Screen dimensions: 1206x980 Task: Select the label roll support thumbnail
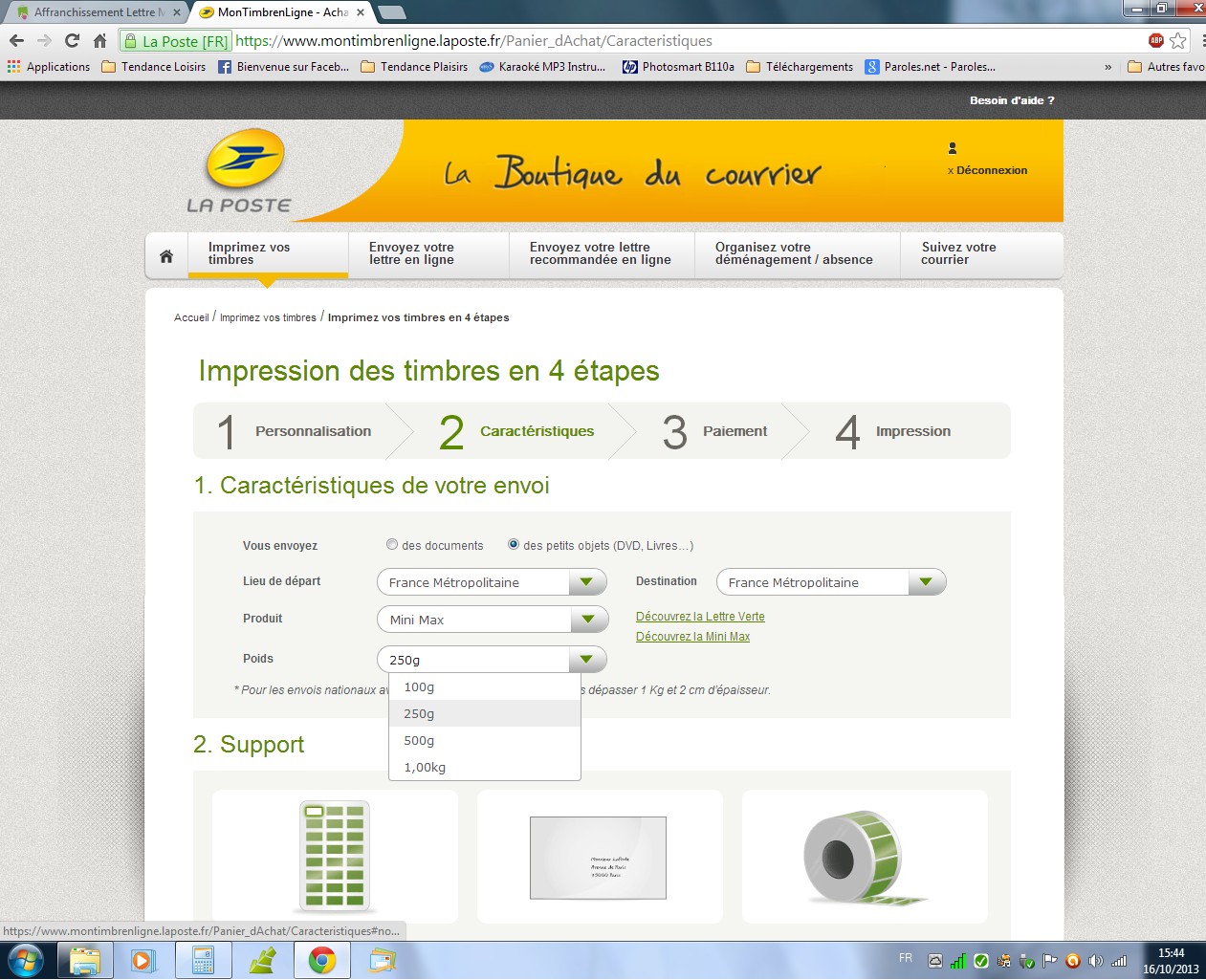tap(865, 857)
